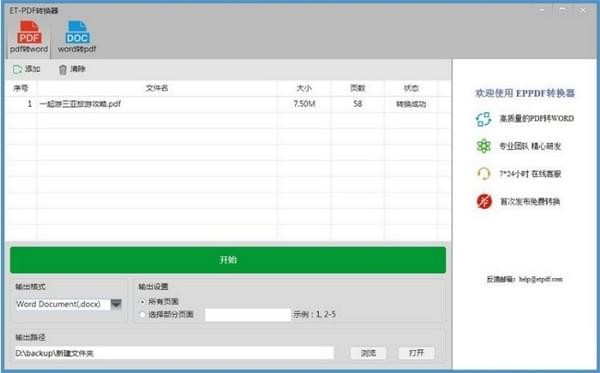This screenshot has width=600, height=373.
Task: Click the 打开 open folder button
Action: (x=416, y=353)
